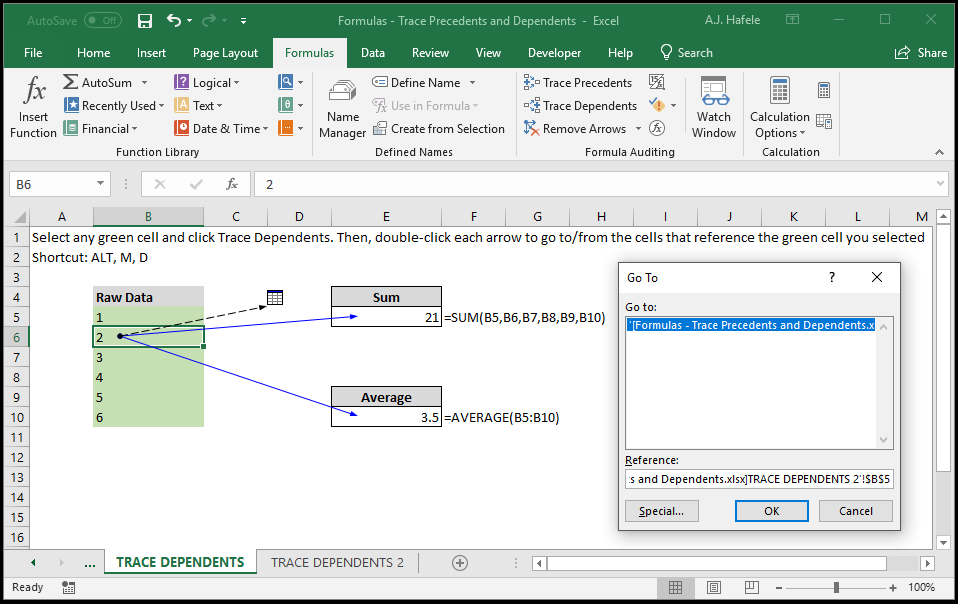The height and width of the screenshot is (604, 958).
Task: Click the Trace Dependents button
Action: [x=580, y=106]
